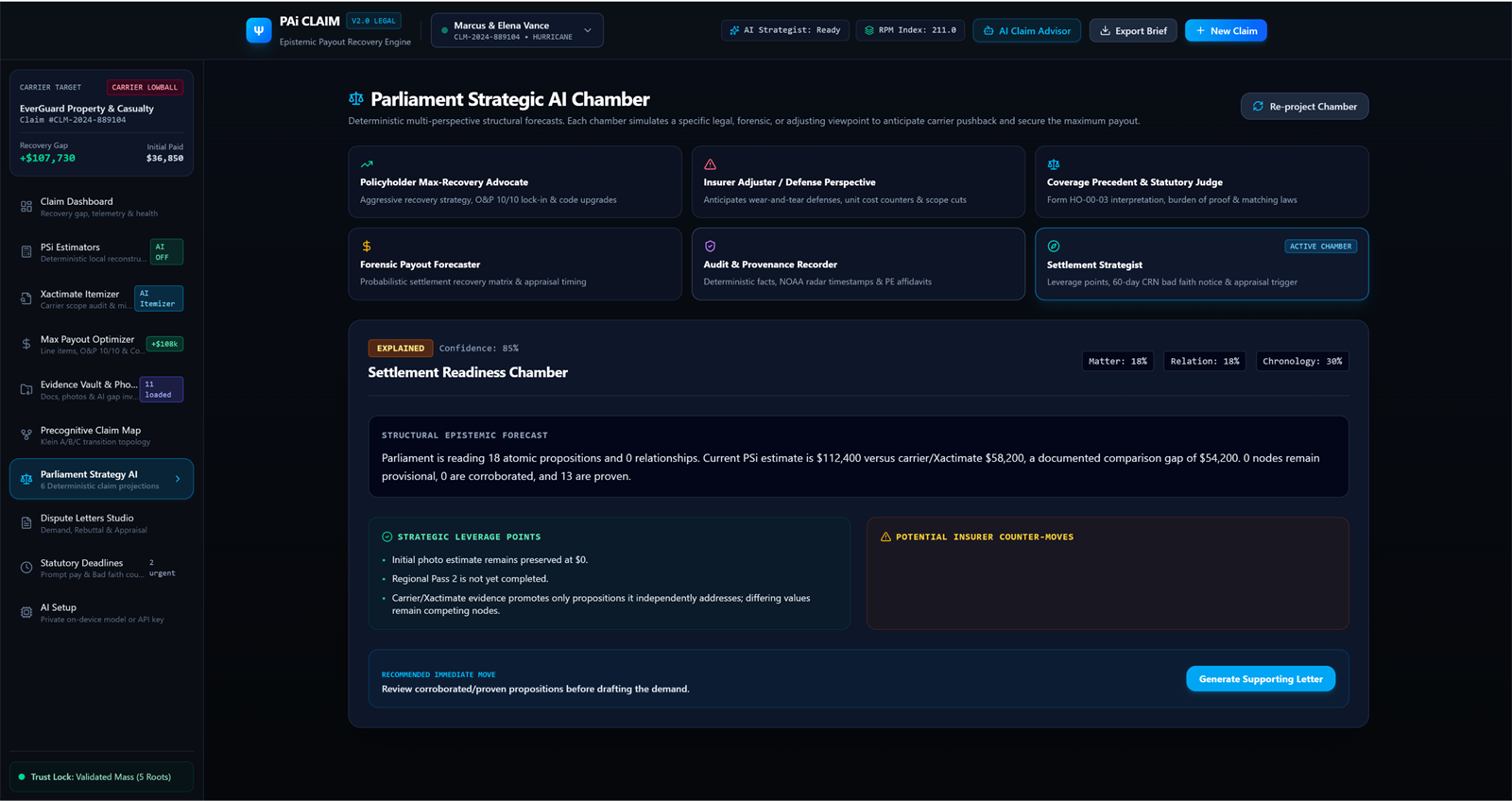Click the 2 urgent badge on Statutory Deadlines

coord(162,568)
